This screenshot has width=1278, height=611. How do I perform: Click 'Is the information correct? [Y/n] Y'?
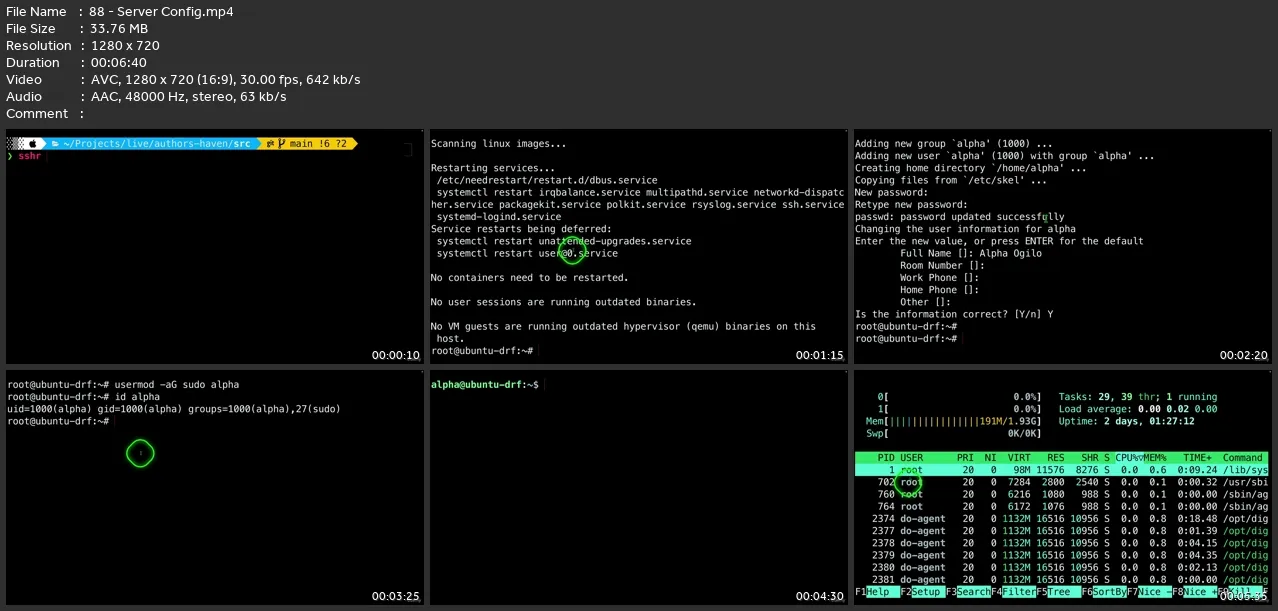click(954, 314)
